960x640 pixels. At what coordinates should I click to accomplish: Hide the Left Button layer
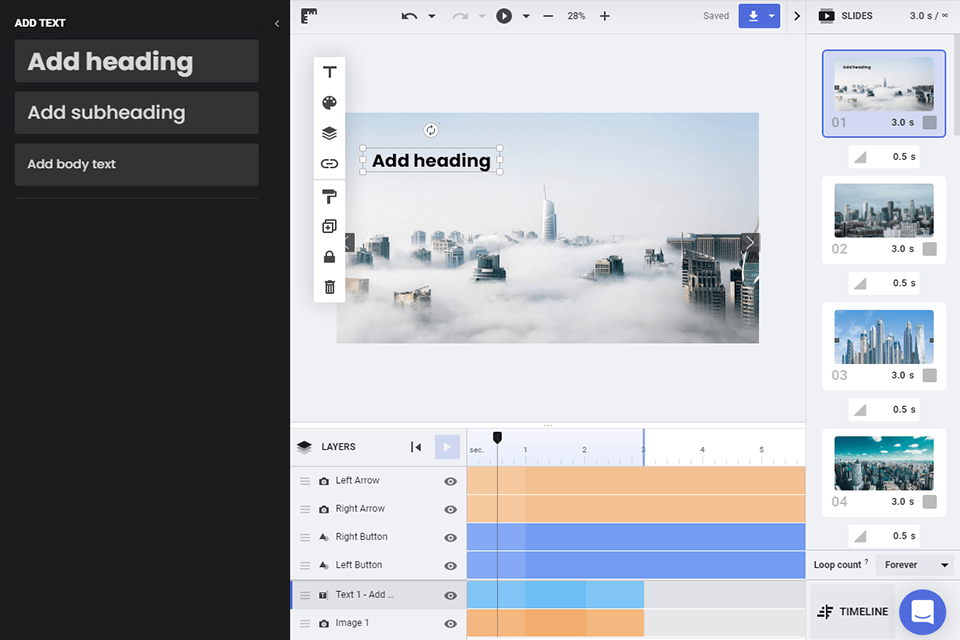click(451, 566)
